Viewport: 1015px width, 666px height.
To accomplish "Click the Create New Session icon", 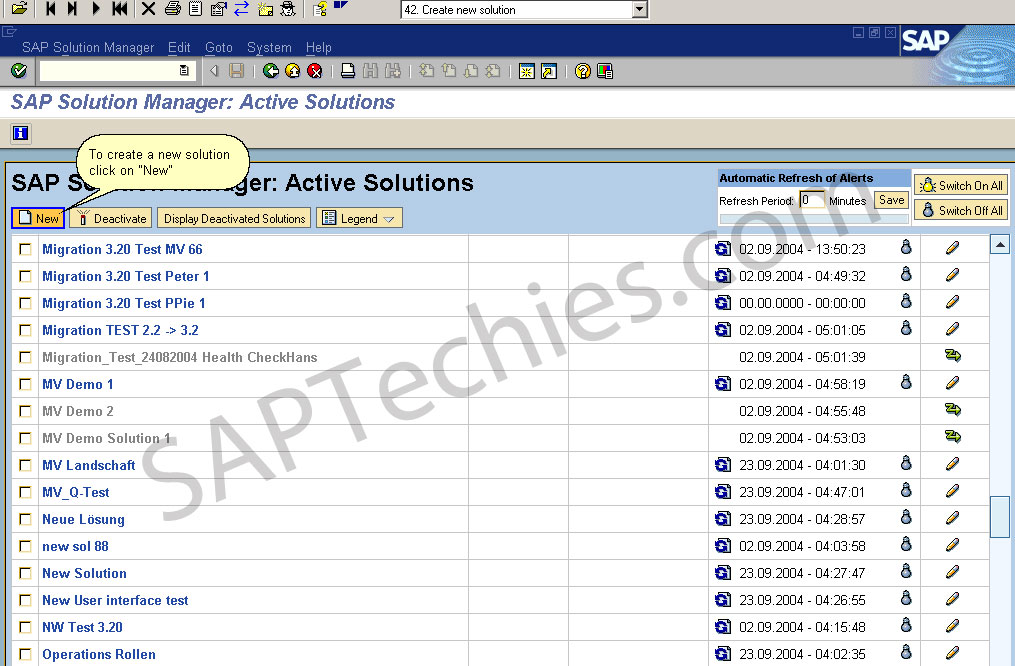I will (x=526, y=71).
